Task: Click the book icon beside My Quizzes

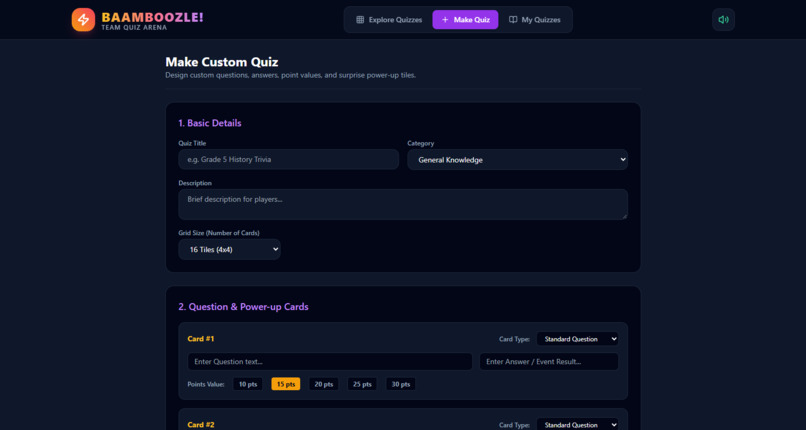Action: coord(513,20)
